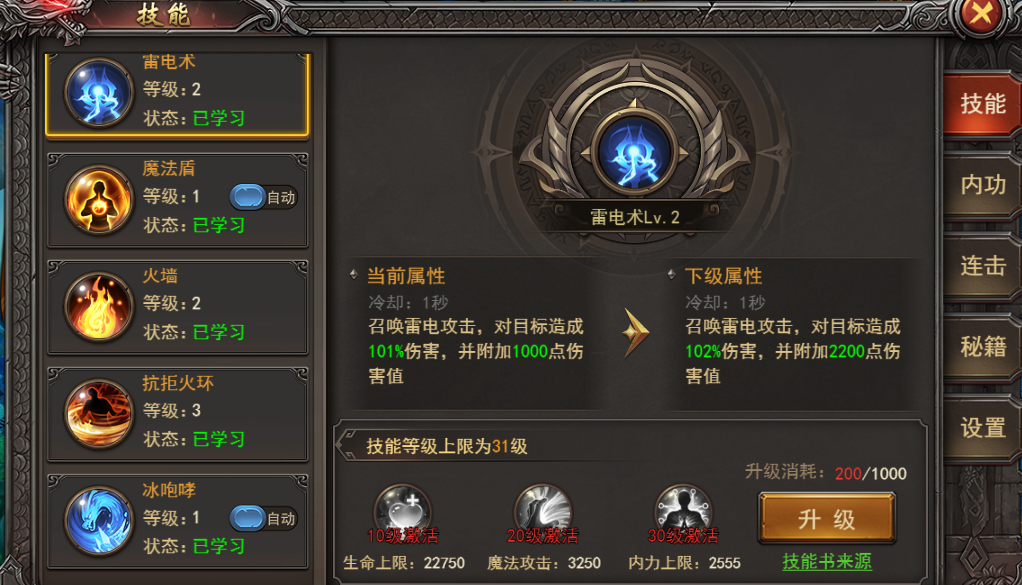Go to the 设置 tab
The image size is (1022, 585).
tap(982, 428)
